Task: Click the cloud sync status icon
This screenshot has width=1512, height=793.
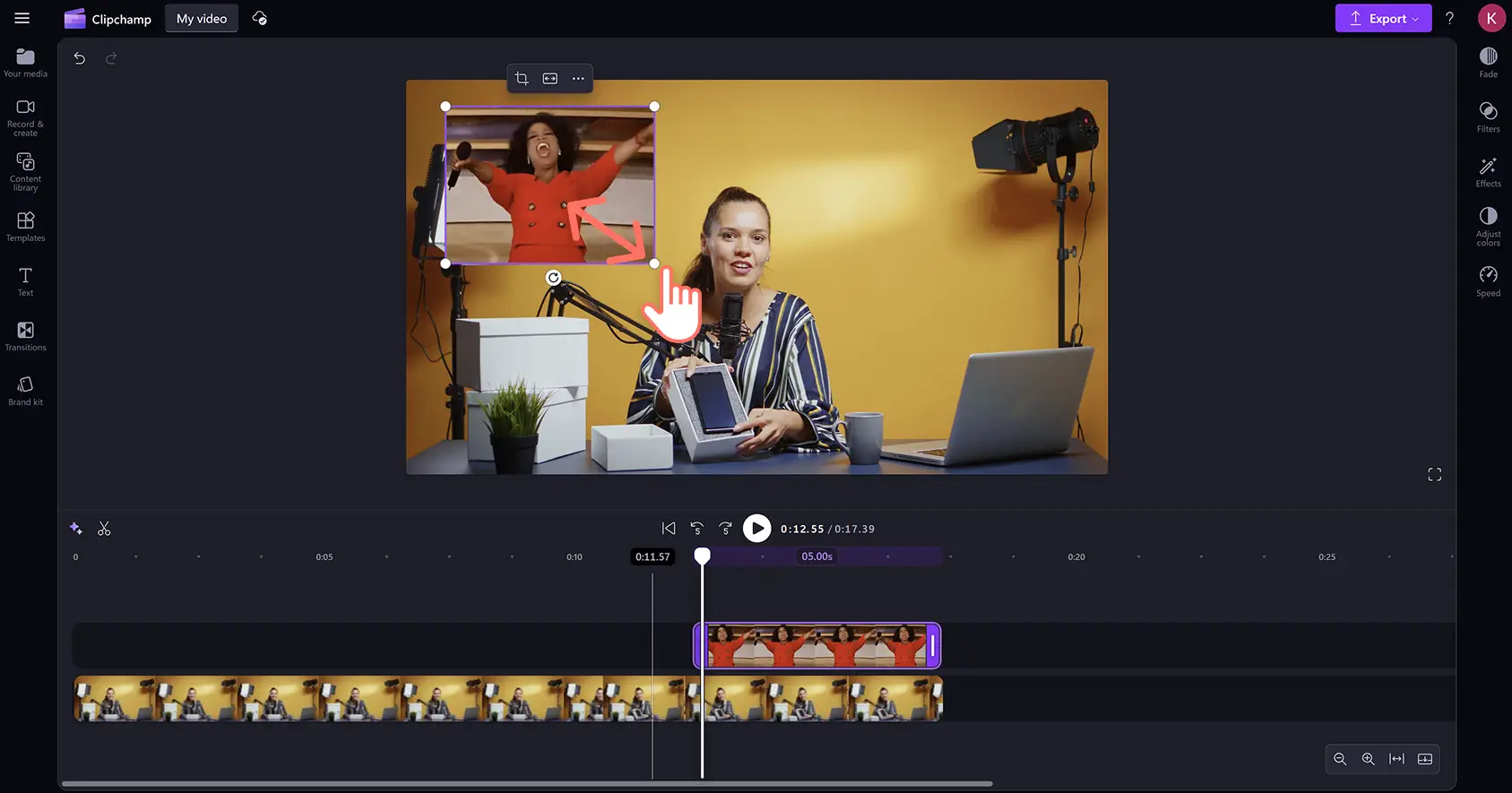Action: pos(260,18)
